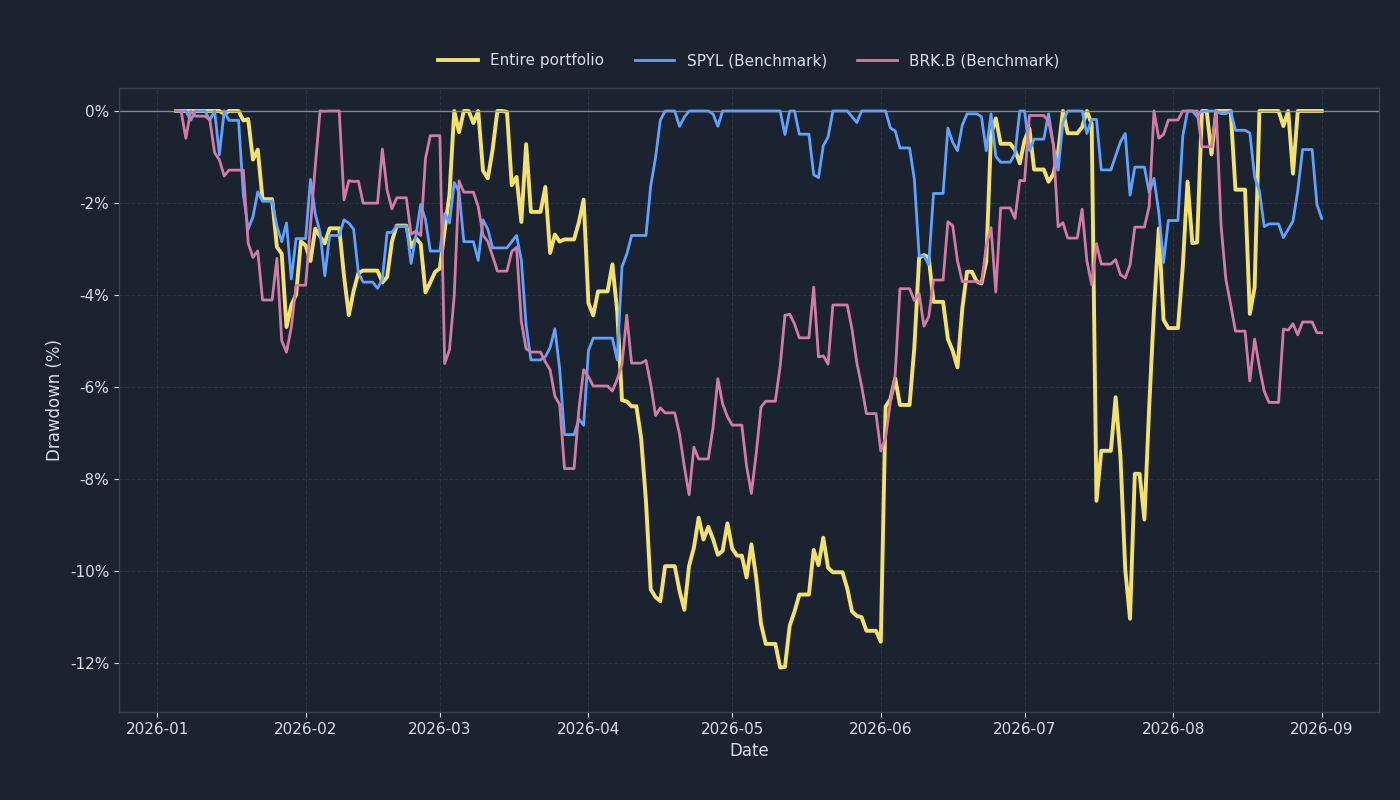Screen dimensions: 1400x800
Task: Click the 2026-03 date tick label
Action: (x=440, y=728)
